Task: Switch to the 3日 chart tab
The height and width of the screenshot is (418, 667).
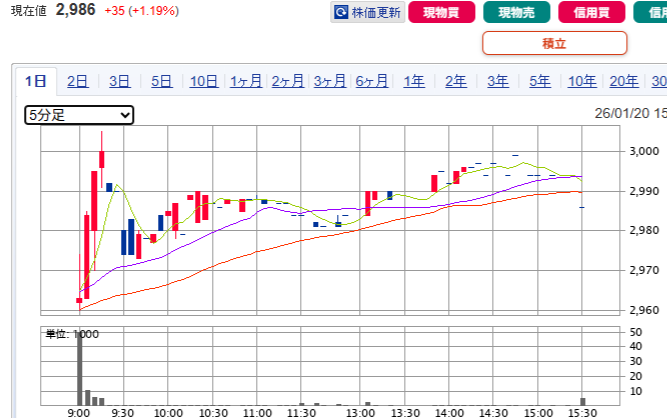Action: 120,81
